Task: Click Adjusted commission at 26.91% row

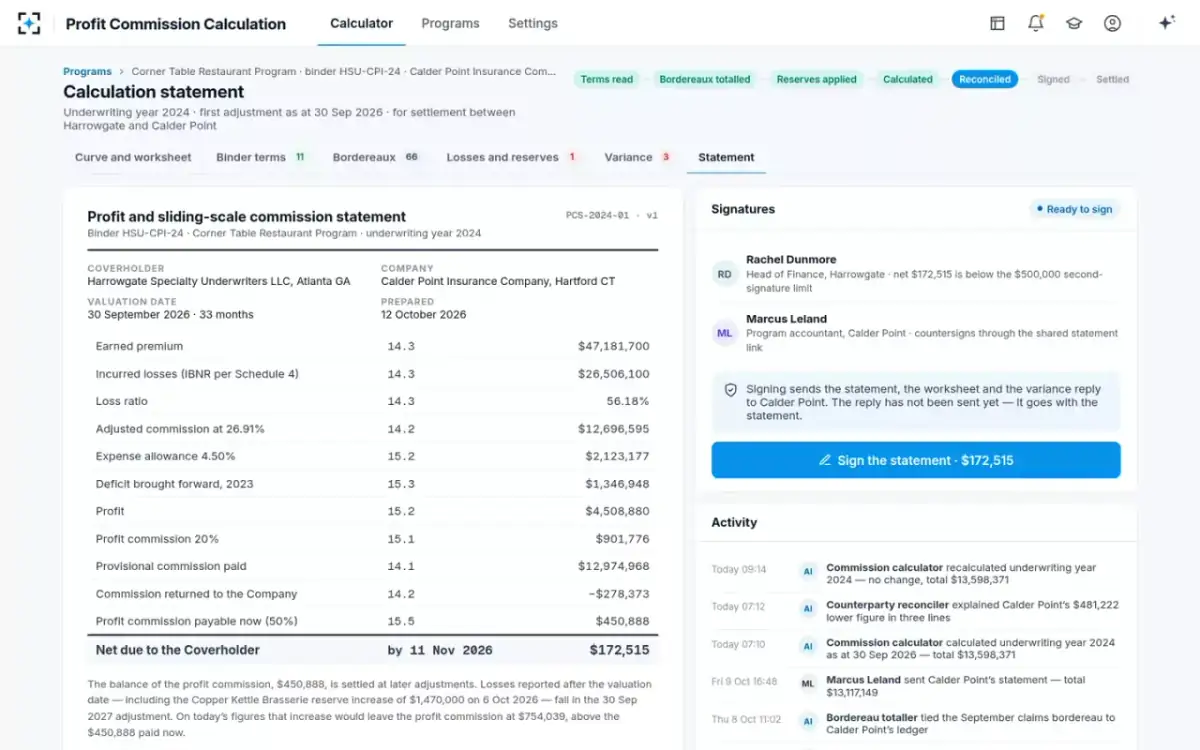Action: coord(372,429)
